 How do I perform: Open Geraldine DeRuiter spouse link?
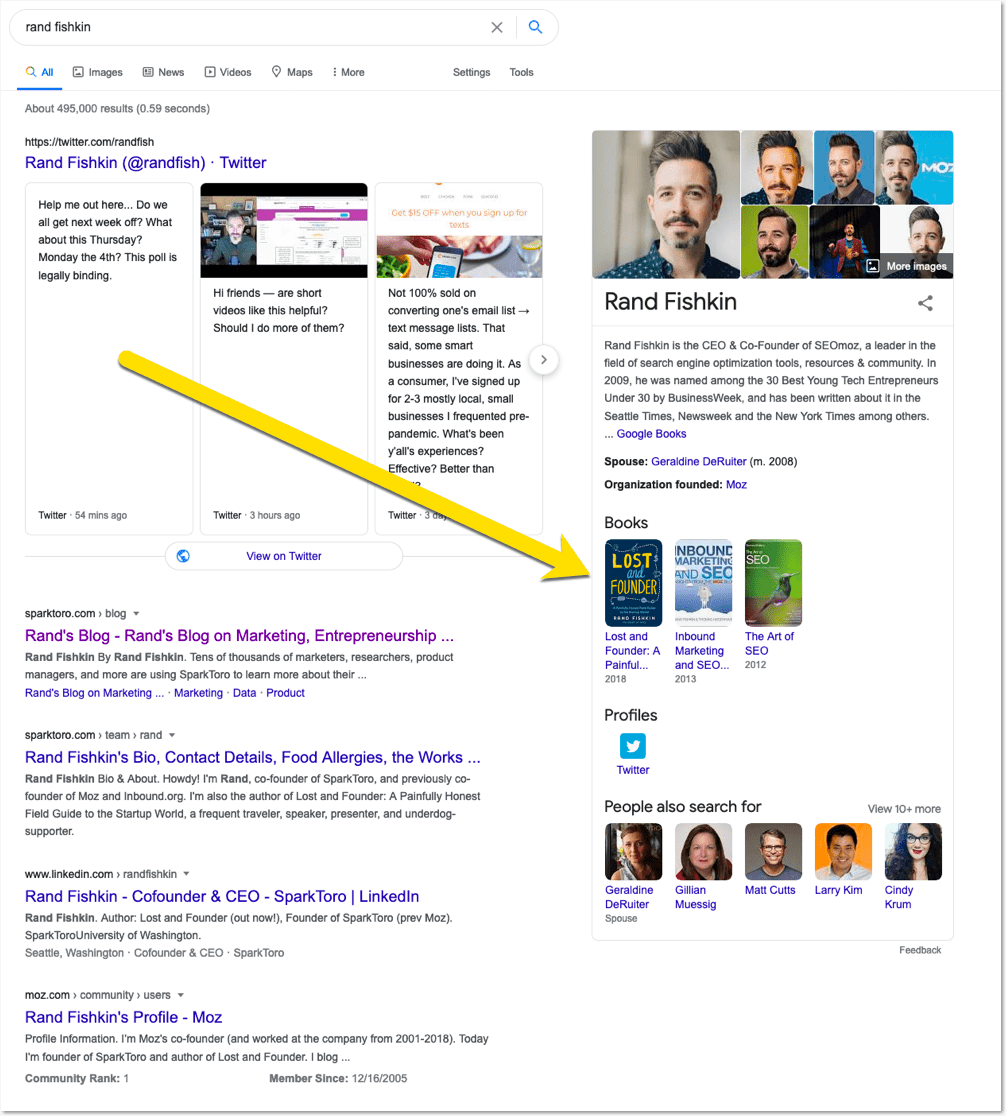click(x=692, y=462)
